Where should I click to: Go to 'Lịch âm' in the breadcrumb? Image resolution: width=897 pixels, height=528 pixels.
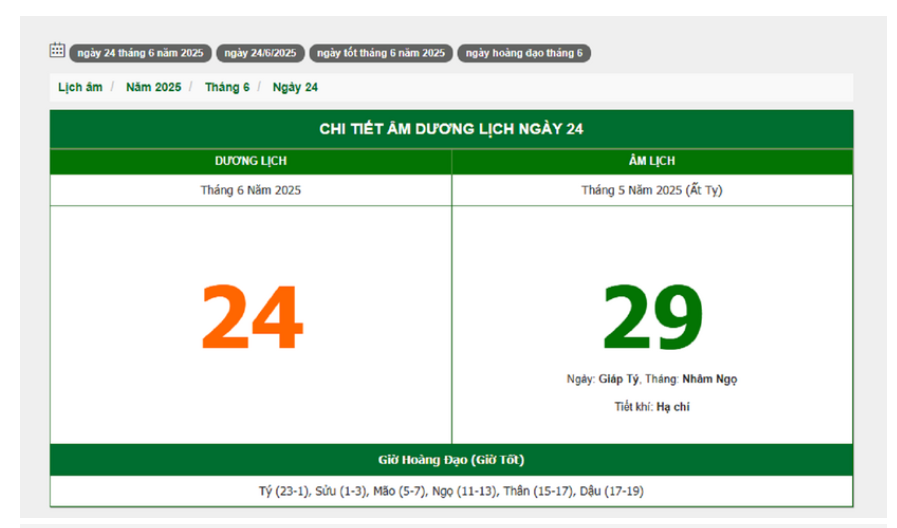pyautogui.click(x=80, y=87)
